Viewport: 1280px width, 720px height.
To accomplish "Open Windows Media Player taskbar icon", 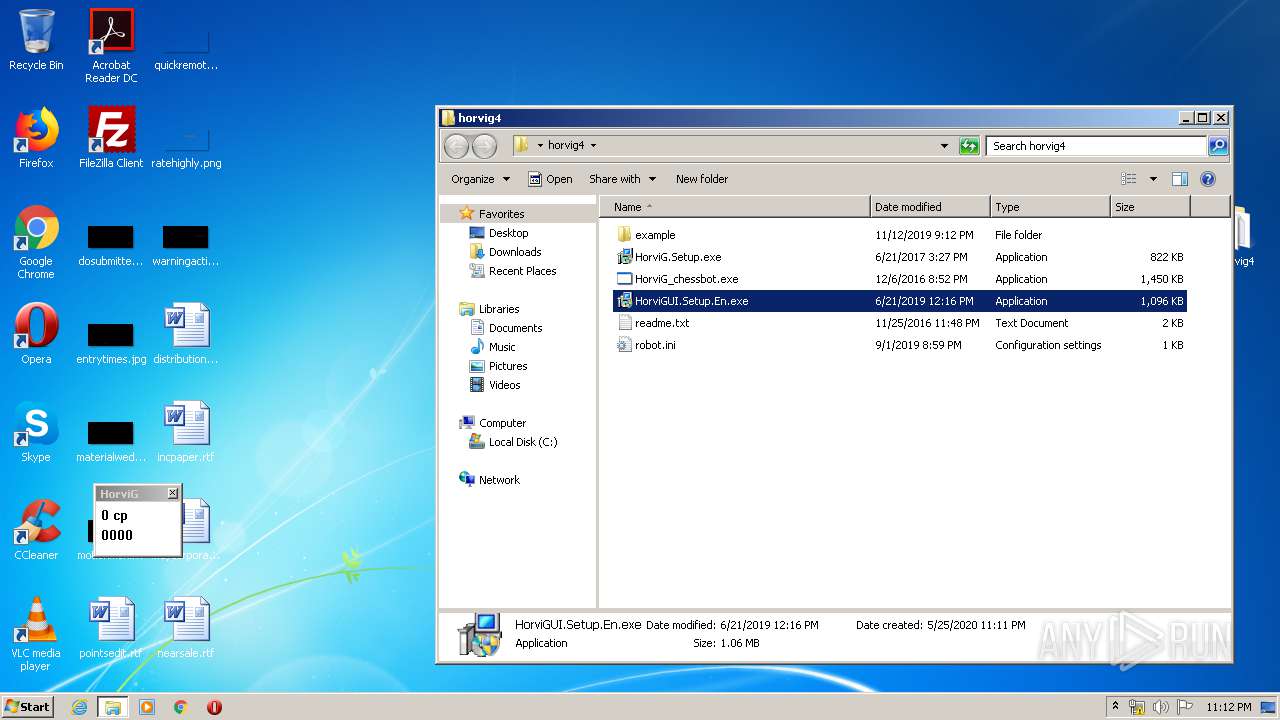I will pyautogui.click(x=147, y=707).
